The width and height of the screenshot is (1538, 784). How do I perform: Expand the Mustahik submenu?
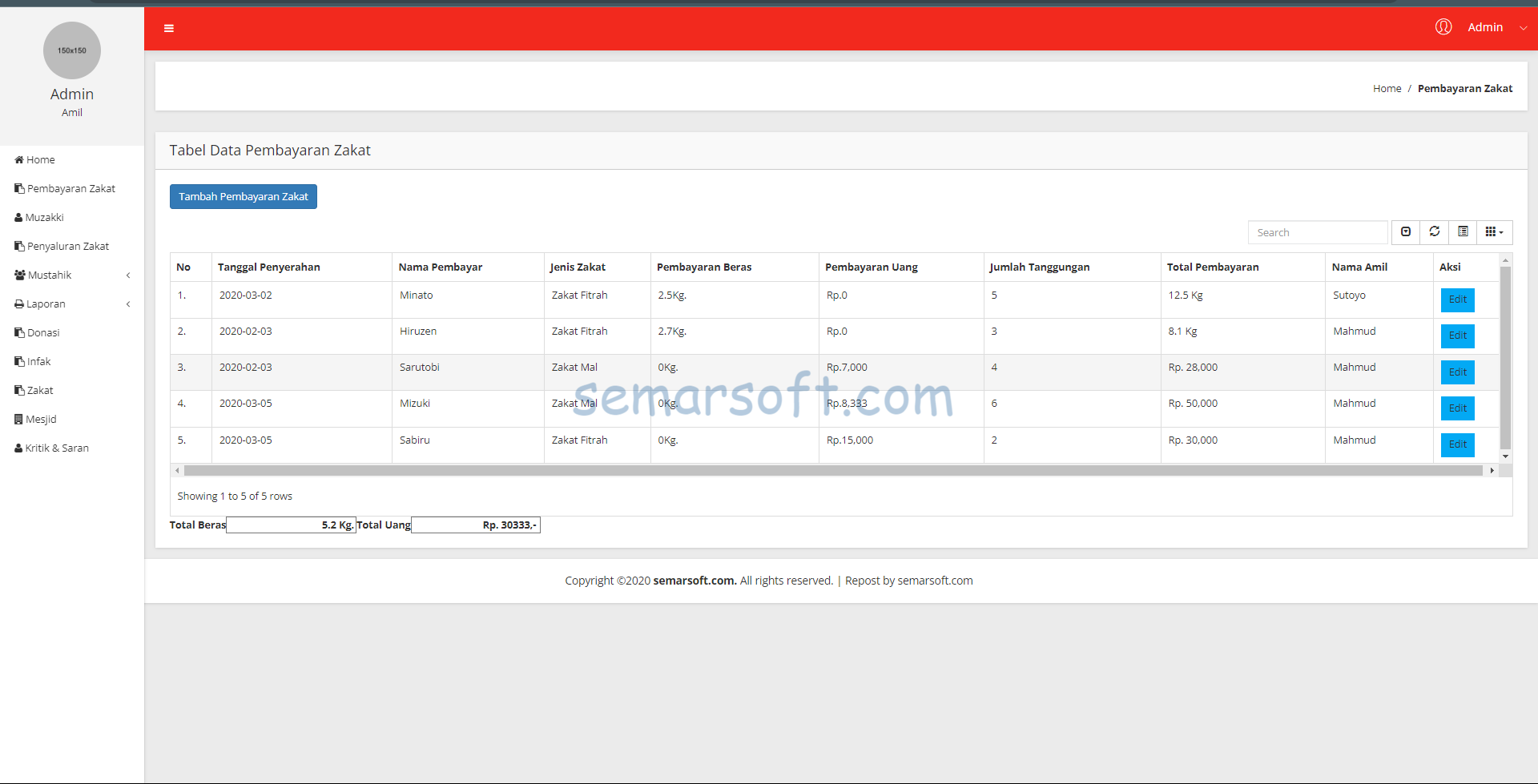click(128, 275)
